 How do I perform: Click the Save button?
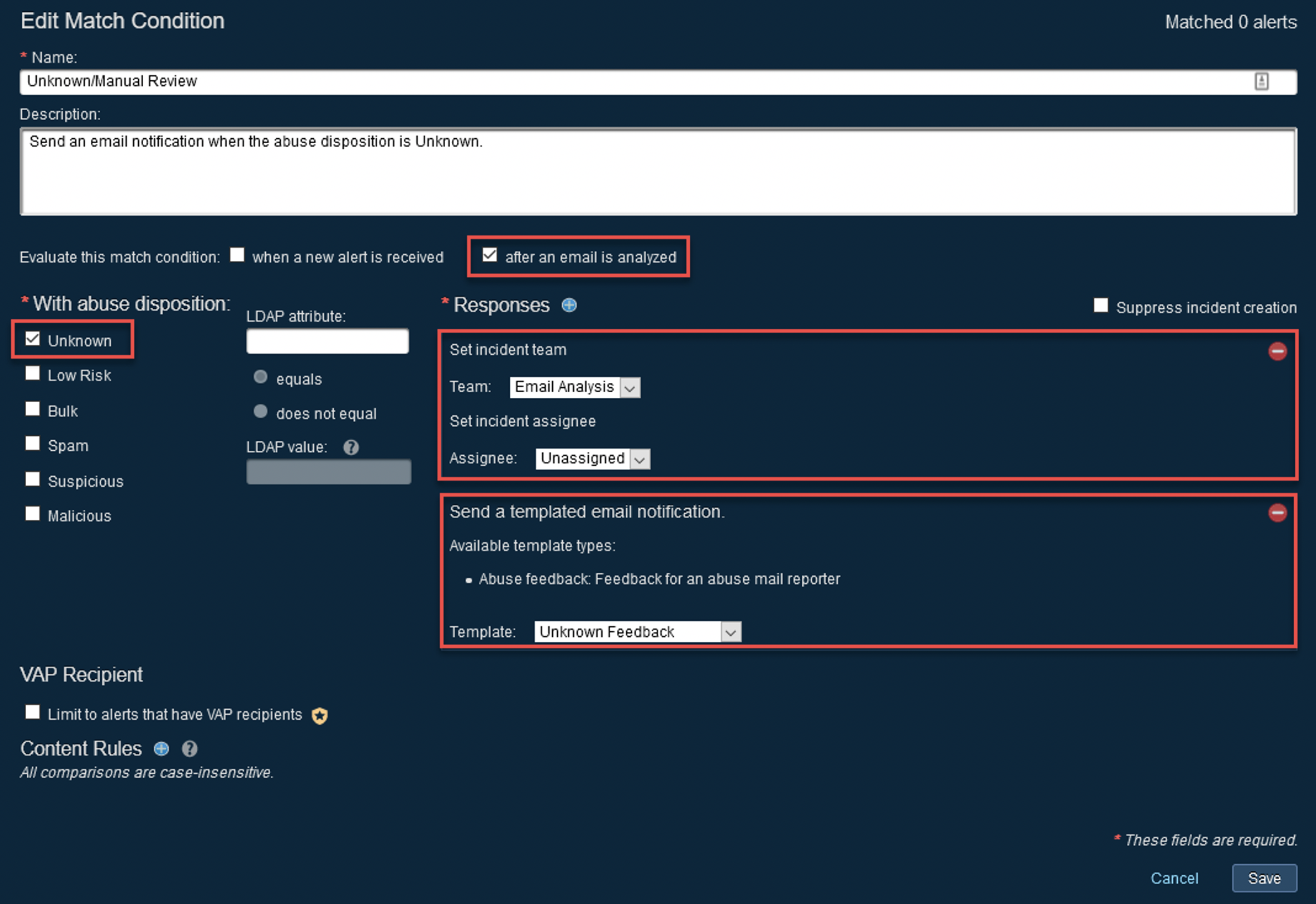click(x=1264, y=878)
